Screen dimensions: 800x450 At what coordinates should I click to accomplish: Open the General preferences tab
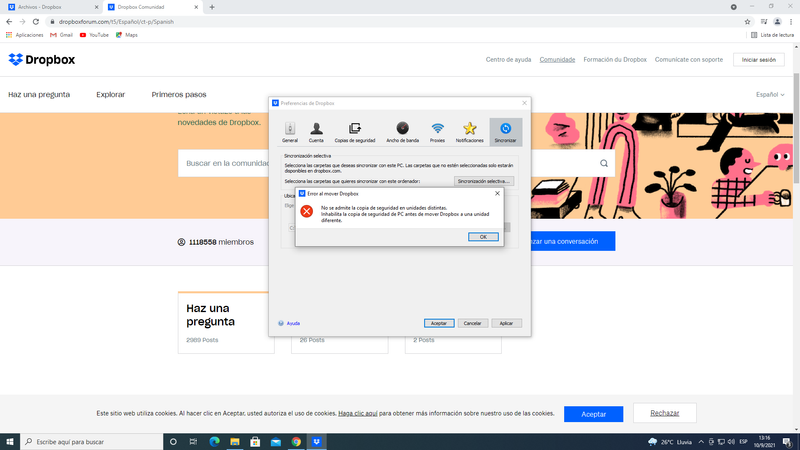pos(290,132)
